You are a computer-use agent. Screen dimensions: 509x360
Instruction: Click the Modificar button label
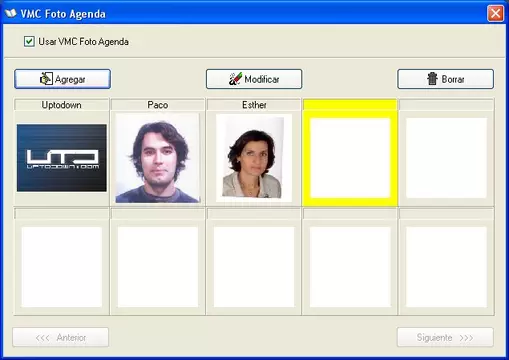[x=262, y=79]
